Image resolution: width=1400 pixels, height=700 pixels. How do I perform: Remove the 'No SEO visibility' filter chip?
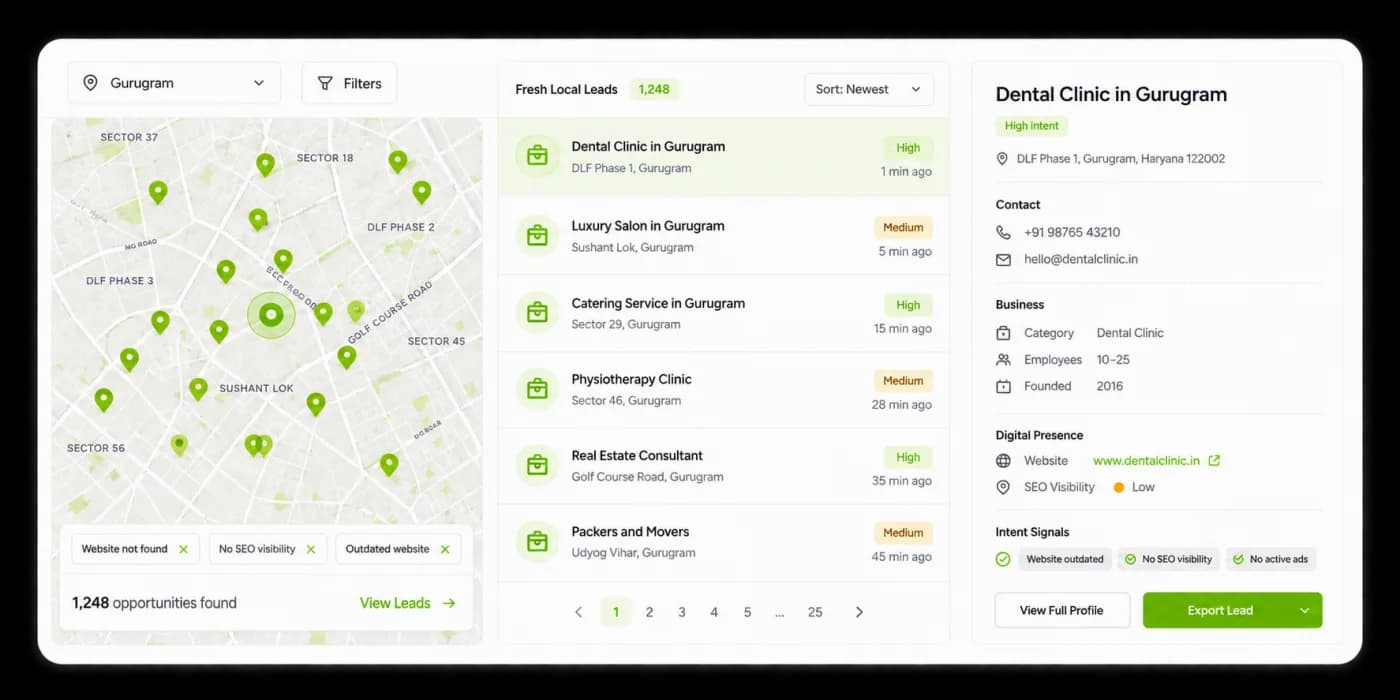310,549
